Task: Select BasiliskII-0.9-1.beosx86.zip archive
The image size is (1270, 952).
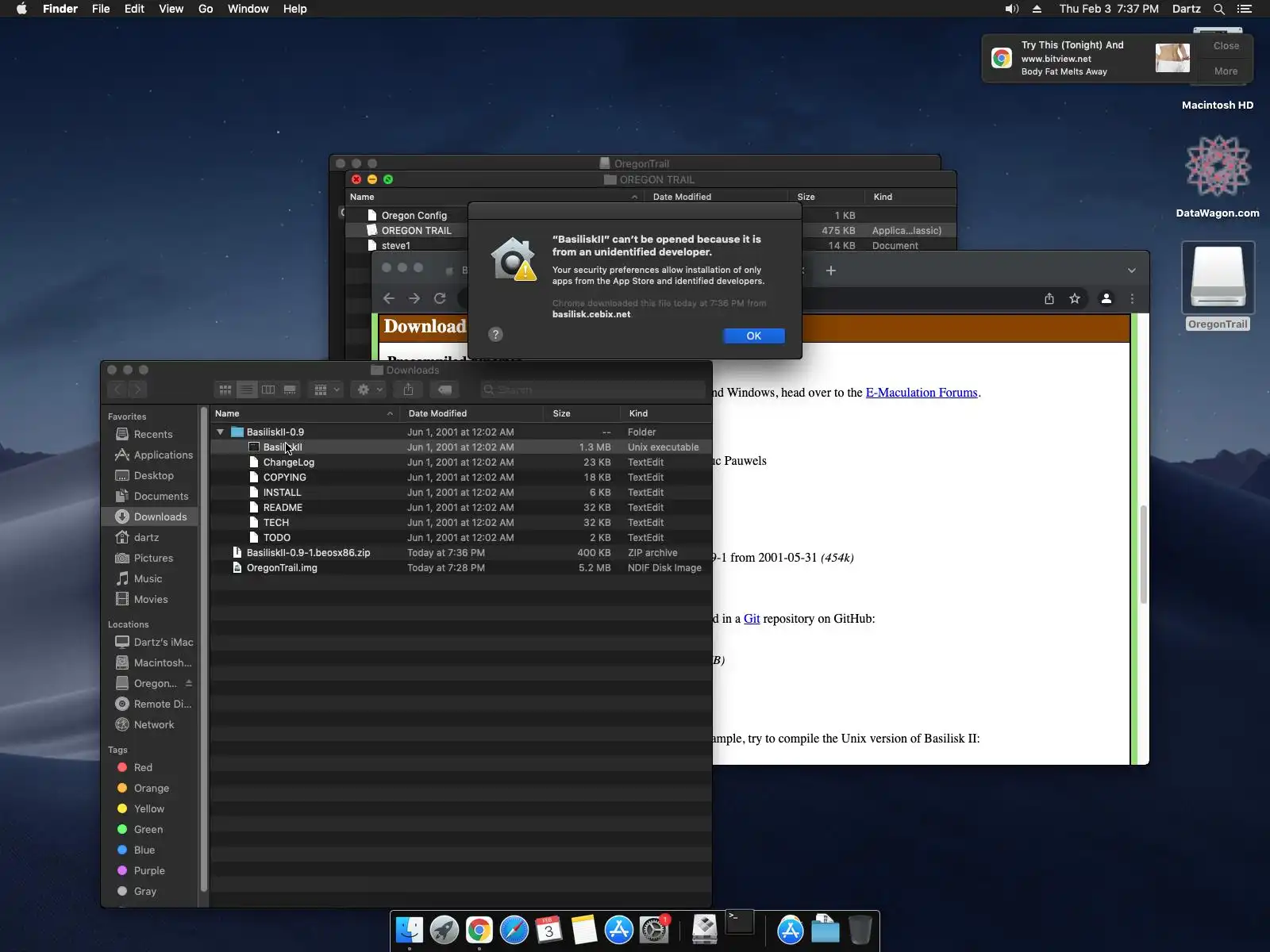Action: 461,553
